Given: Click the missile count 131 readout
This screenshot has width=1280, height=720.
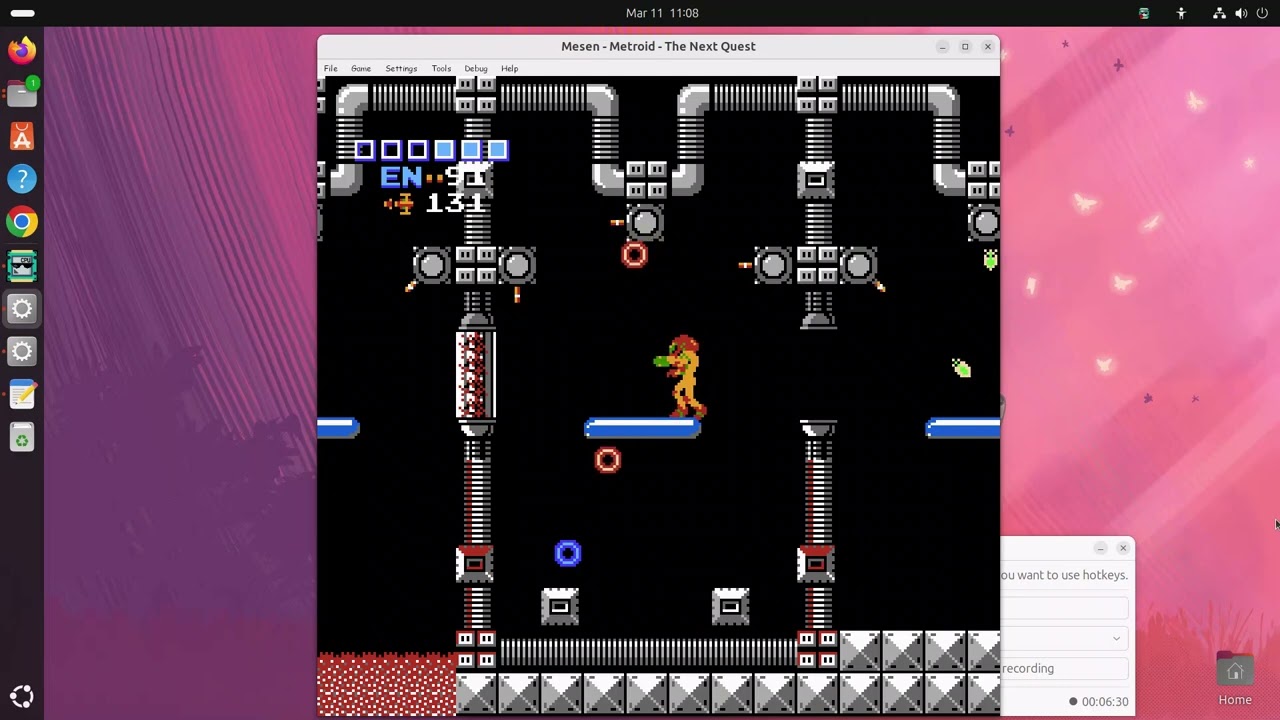Looking at the screenshot, I should (x=455, y=203).
